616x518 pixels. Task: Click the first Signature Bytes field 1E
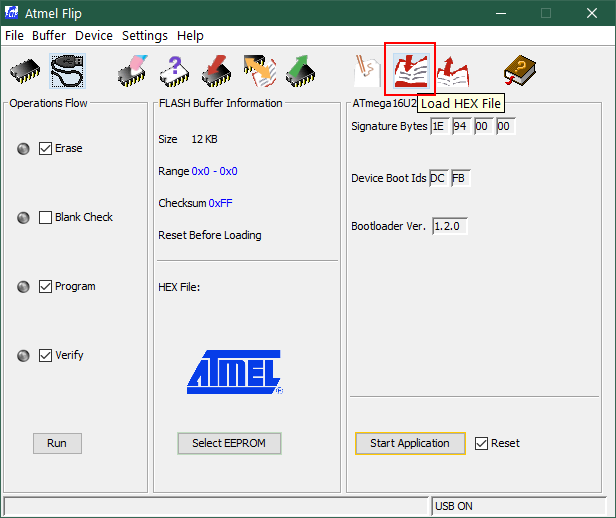[x=439, y=126]
